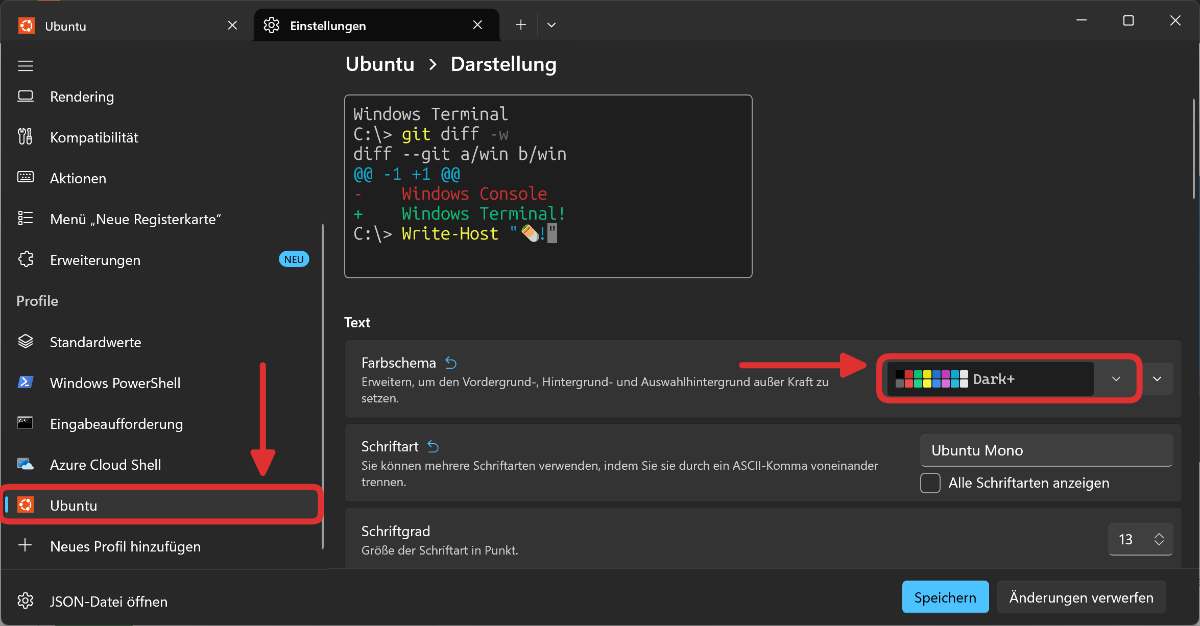Click the Ubuntu breadcrumb link

click(380, 64)
